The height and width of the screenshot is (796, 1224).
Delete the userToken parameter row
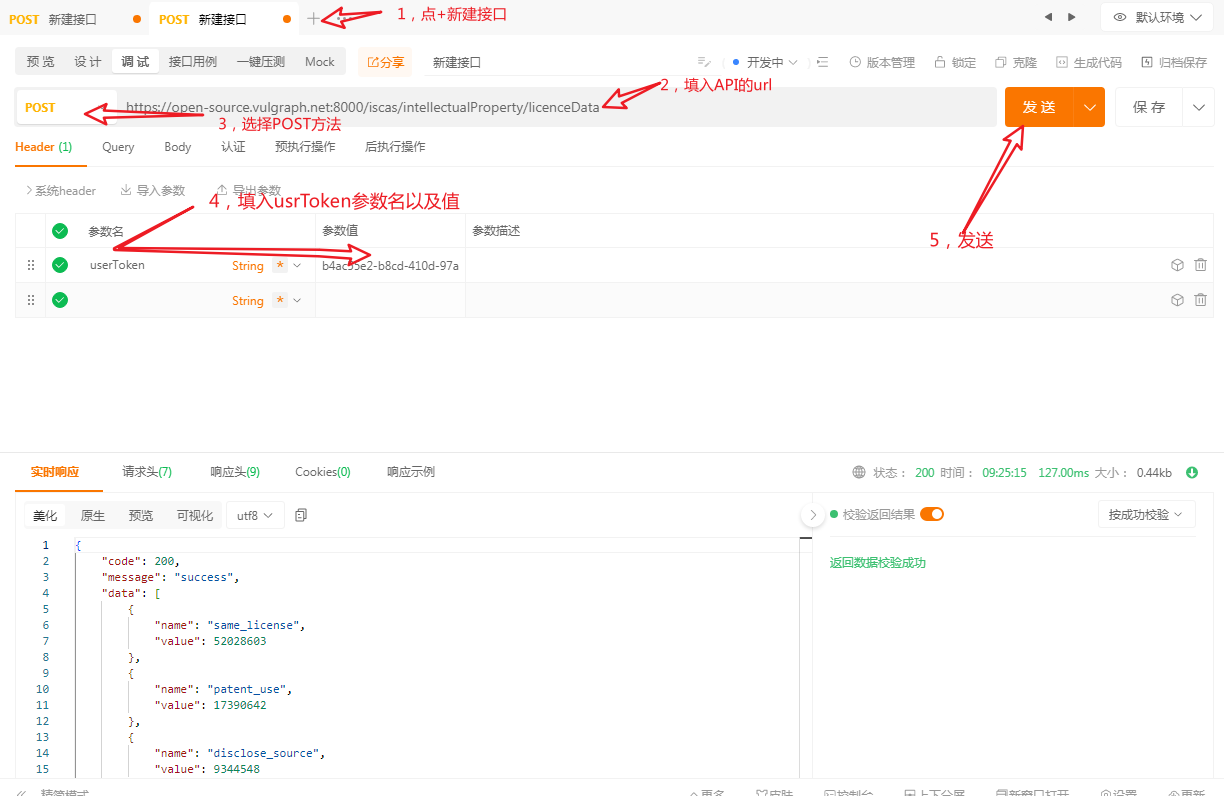click(1200, 265)
